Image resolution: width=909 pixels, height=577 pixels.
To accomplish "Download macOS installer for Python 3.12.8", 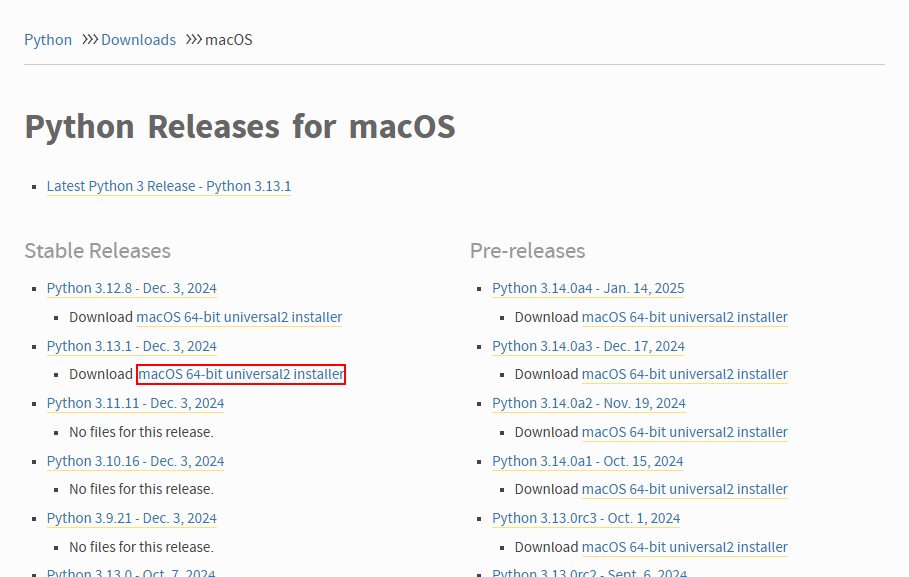I will (239, 317).
